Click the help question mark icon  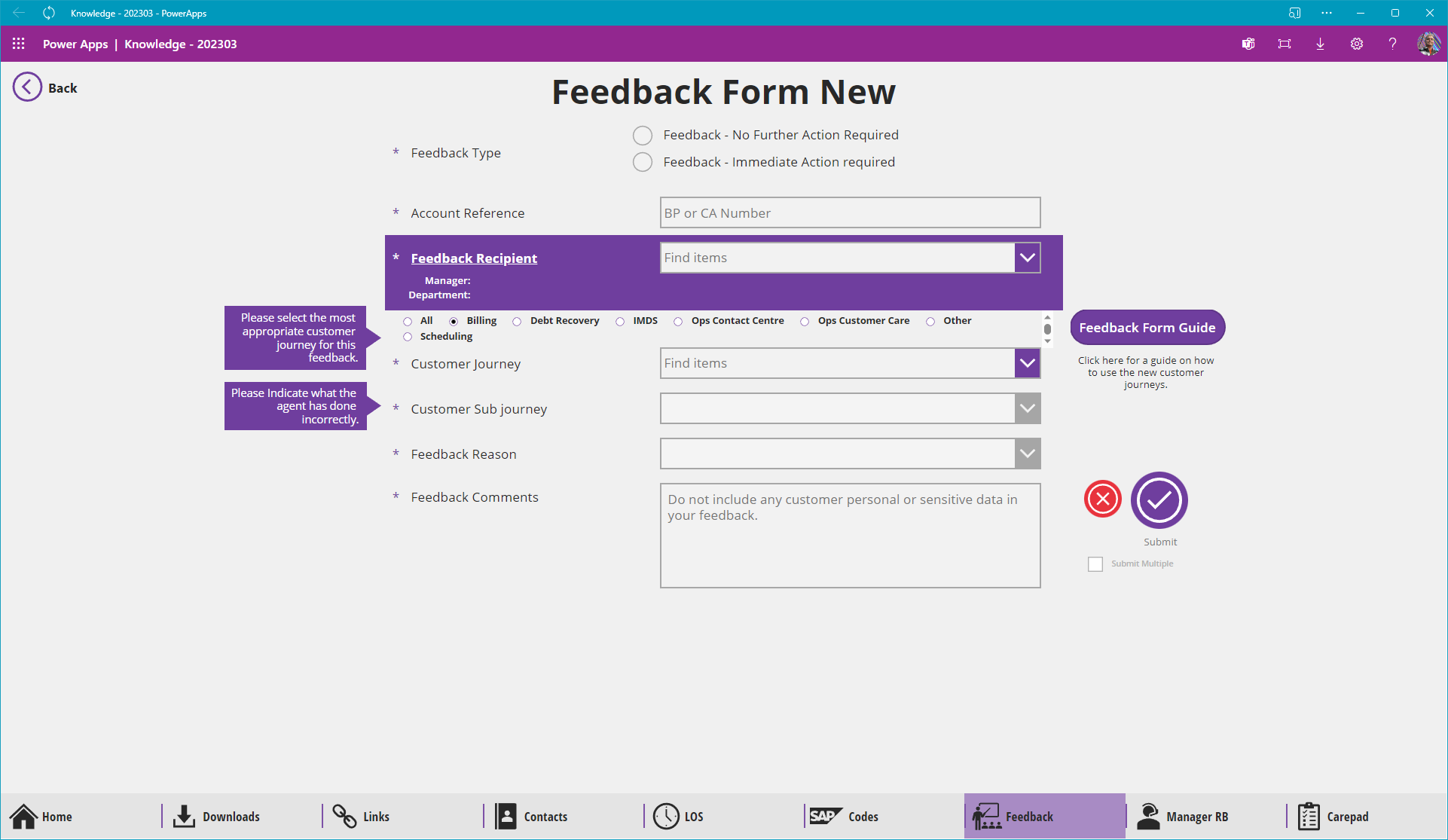click(x=1392, y=44)
